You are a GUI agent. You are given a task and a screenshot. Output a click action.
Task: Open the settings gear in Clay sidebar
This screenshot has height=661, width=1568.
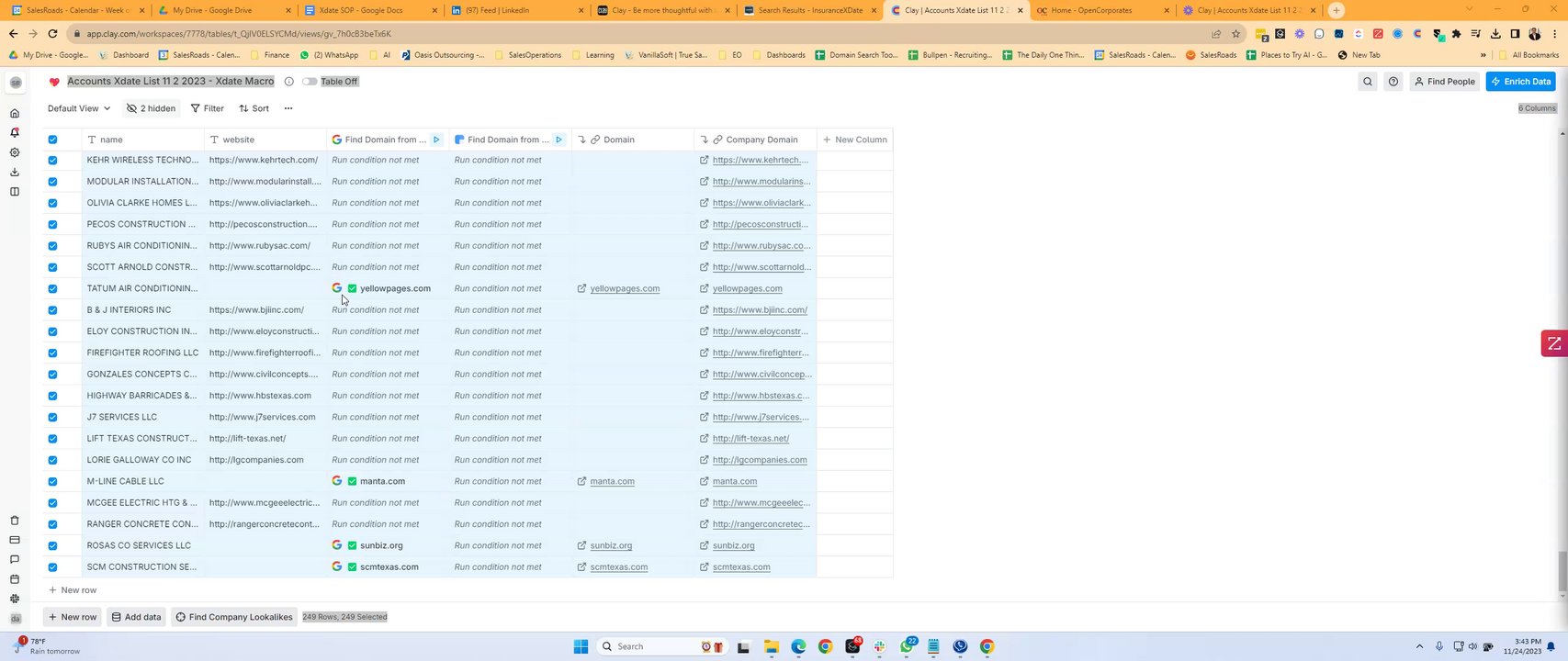tap(15, 152)
